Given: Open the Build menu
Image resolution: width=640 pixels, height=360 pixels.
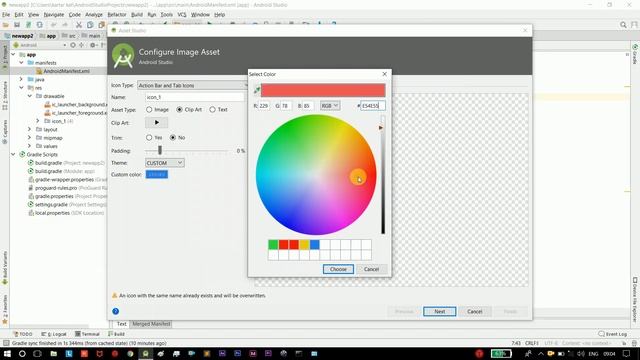Looking at the screenshot, I should tap(137, 14).
